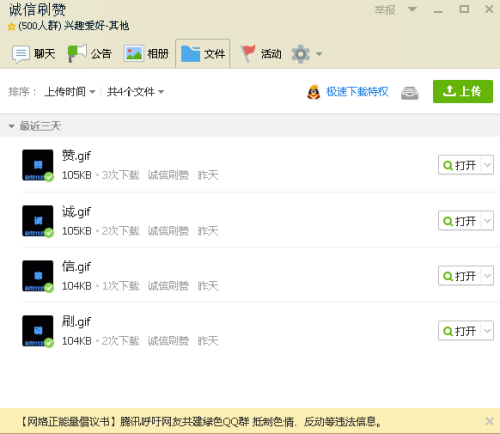Open the 极速下载特权 link

(x=357, y=92)
